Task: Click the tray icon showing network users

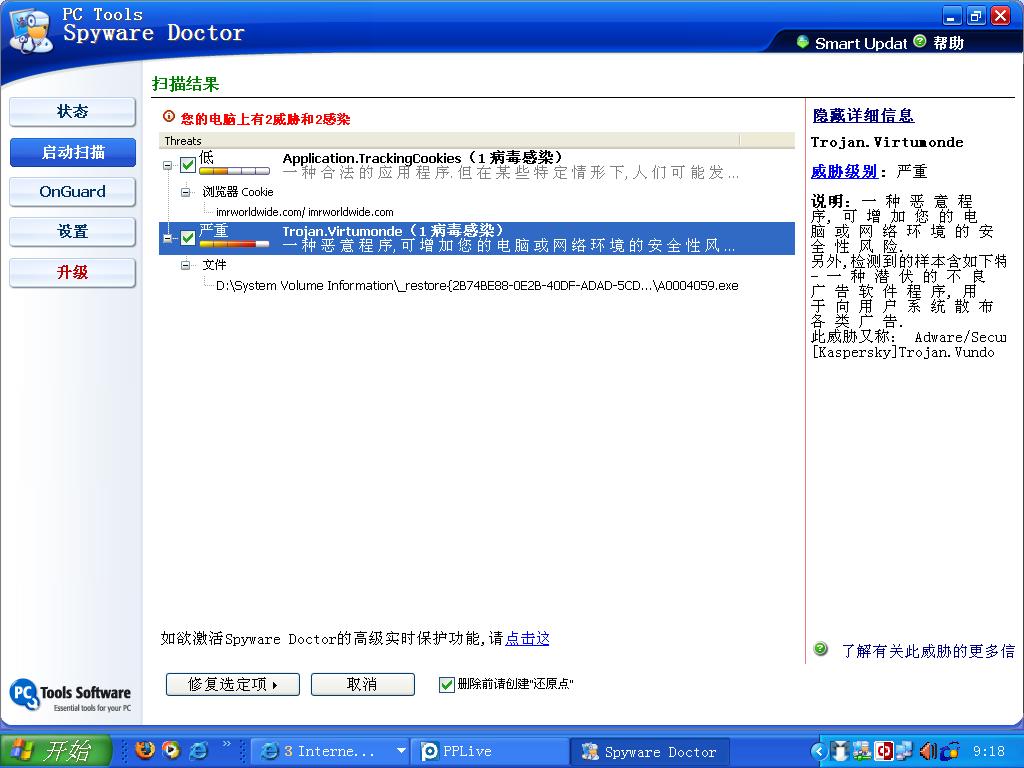Action: click(862, 751)
